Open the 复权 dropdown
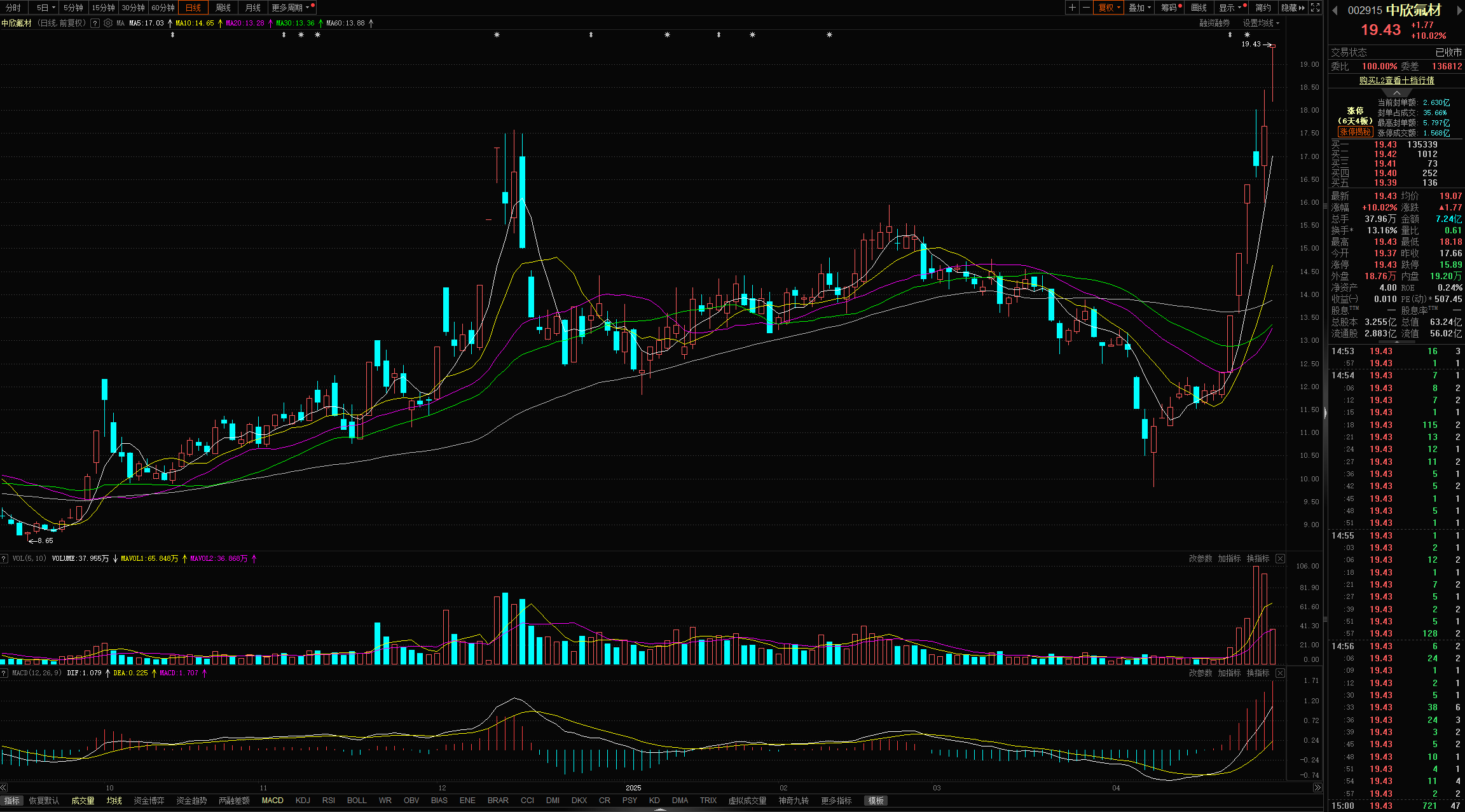The width and height of the screenshot is (1465, 812). 1110,8
